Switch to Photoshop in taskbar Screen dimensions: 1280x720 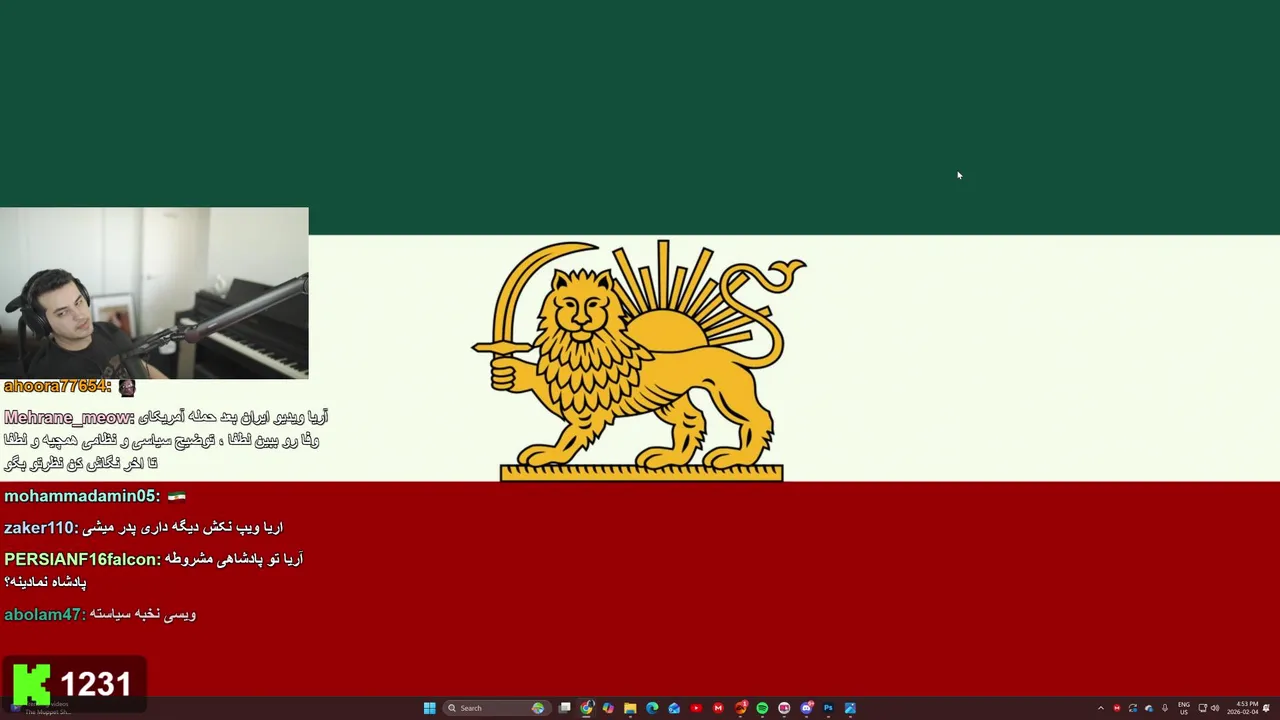click(828, 708)
